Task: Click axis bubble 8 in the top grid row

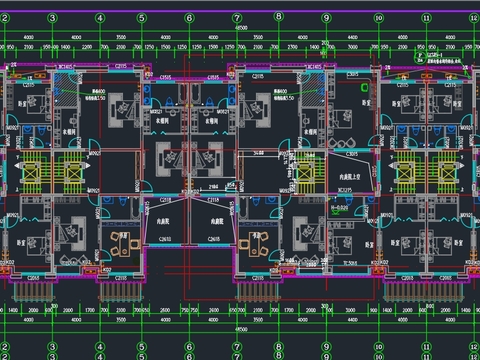Action: tap(279, 16)
